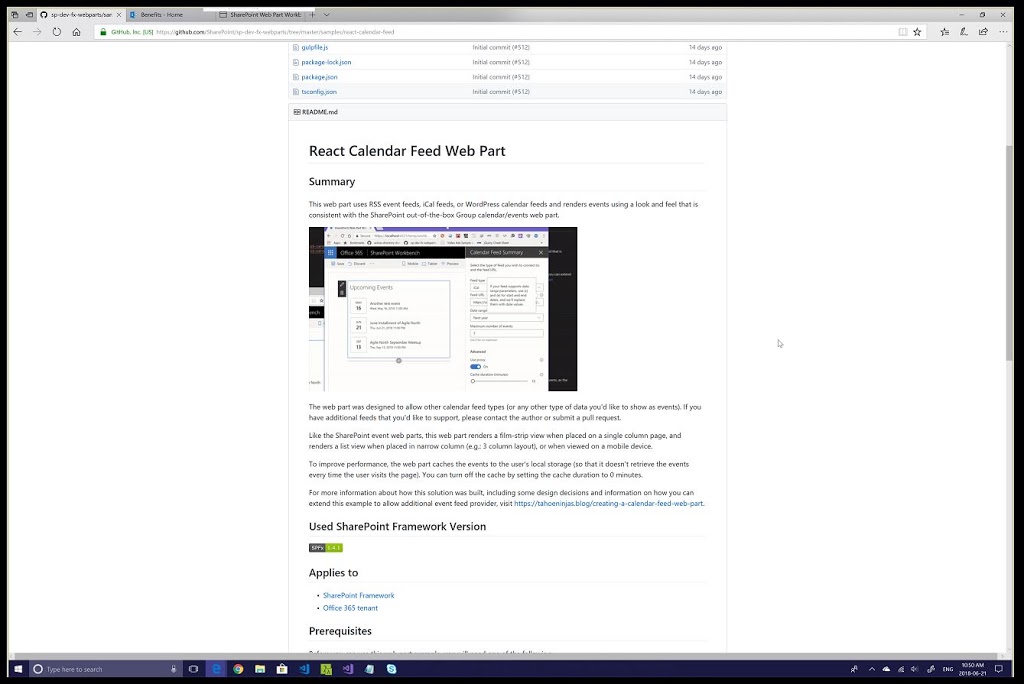Image resolution: width=1024 pixels, height=684 pixels.
Task: Open the commit message on the gulpfile.js row
Action: (x=501, y=47)
